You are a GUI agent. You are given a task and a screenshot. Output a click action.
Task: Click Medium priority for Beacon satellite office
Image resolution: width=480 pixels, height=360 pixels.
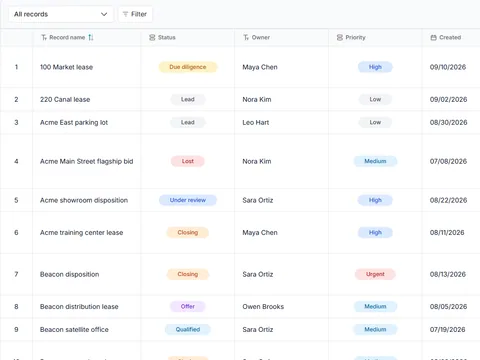[375, 329]
